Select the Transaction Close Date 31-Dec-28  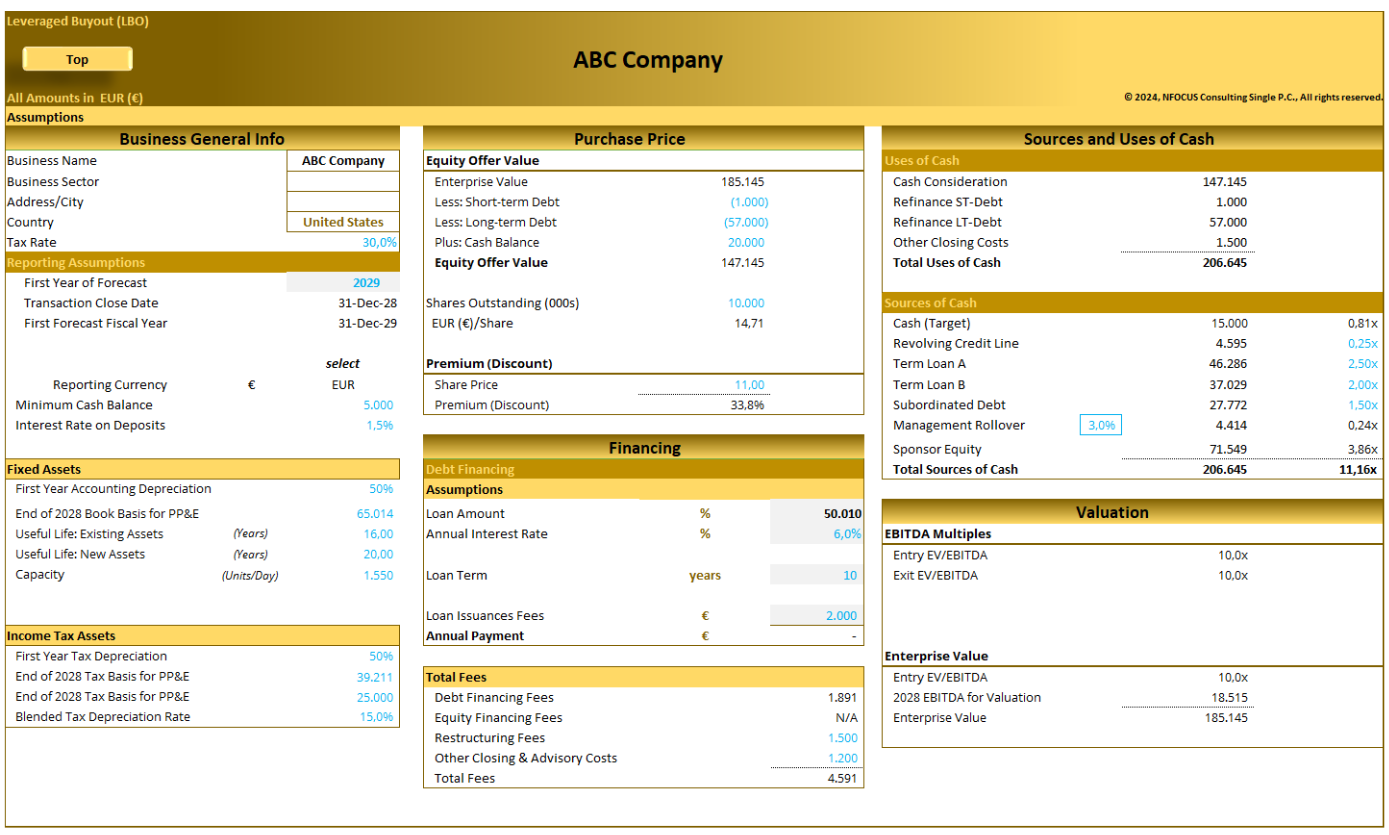tap(367, 303)
